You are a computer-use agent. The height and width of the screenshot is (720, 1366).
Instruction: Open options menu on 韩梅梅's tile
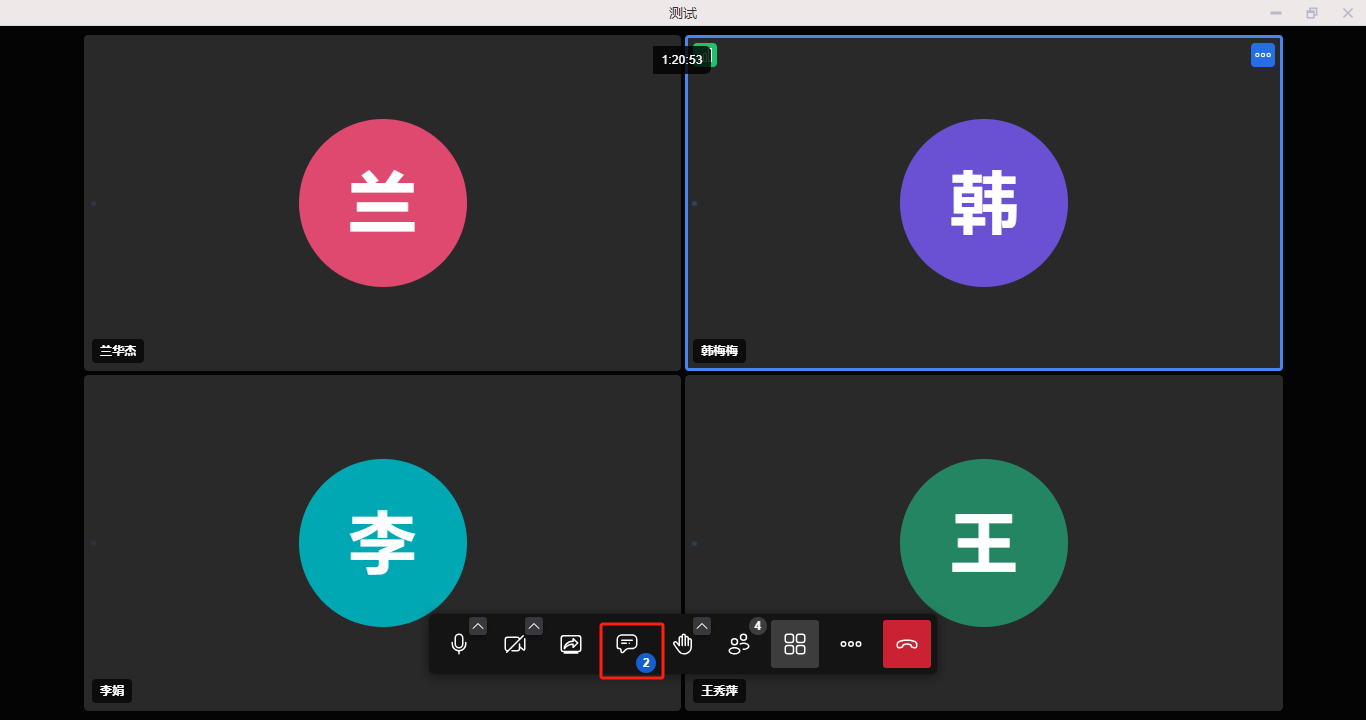click(x=1262, y=55)
